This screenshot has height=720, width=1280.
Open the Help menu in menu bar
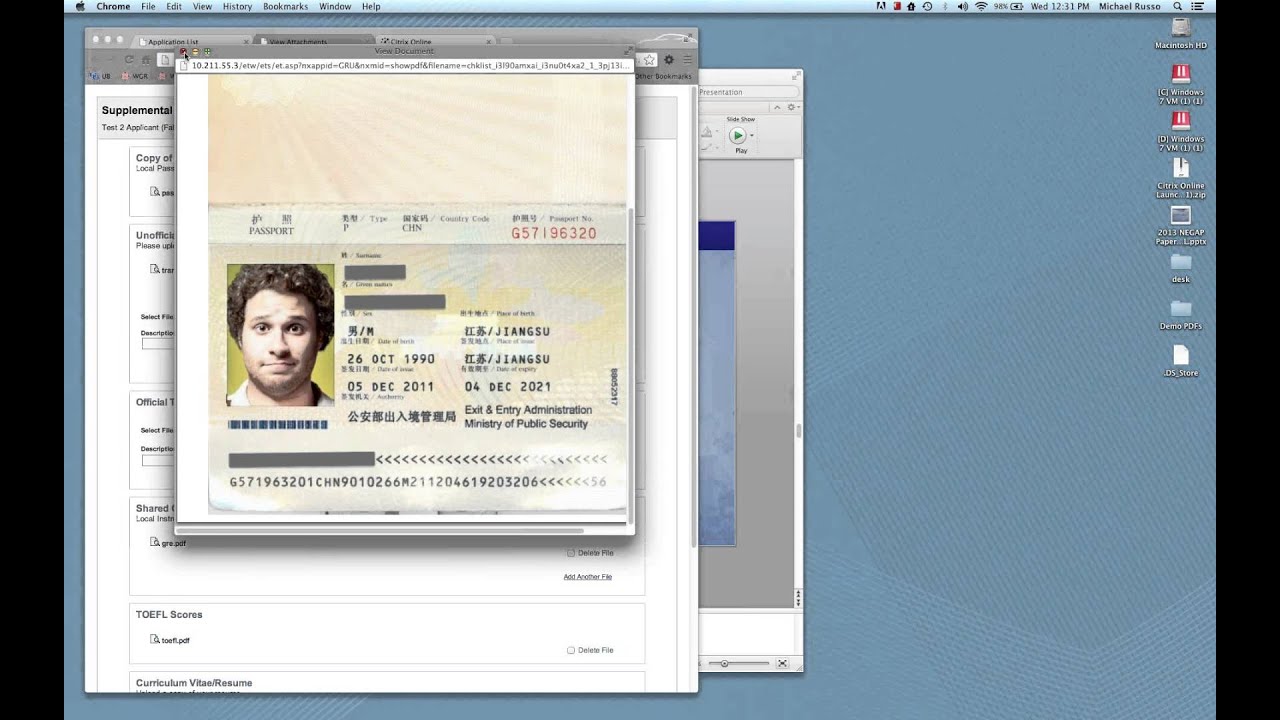(x=371, y=6)
